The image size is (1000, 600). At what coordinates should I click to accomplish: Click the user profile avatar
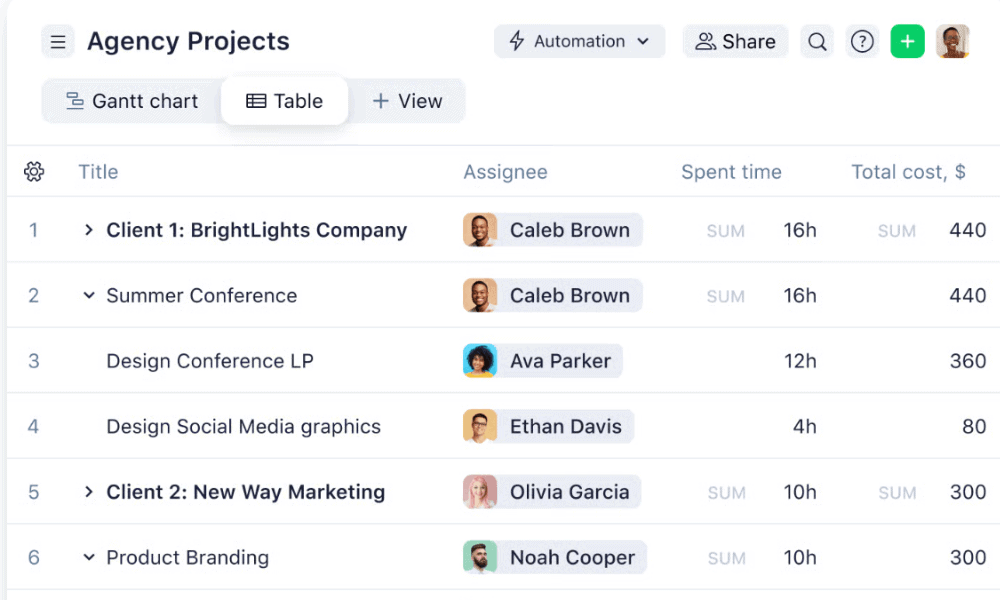point(953,42)
